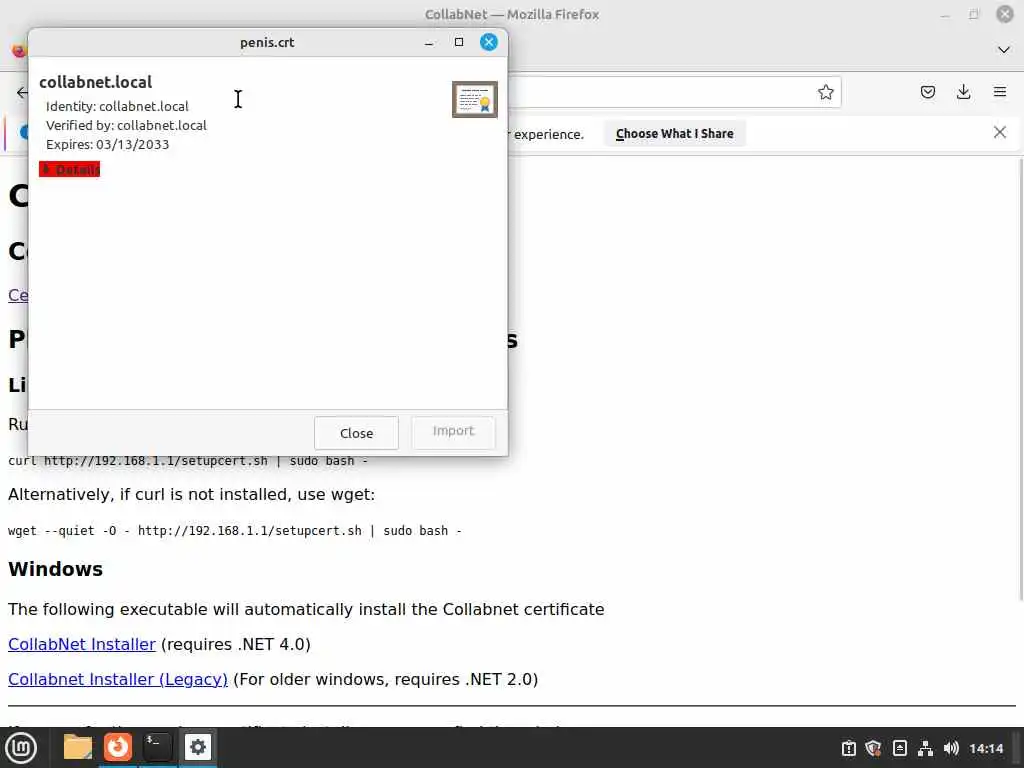This screenshot has width=1024, height=768.
Task: Open network connections tray icon
Action: pyautogui.click(x=925, y=748)
